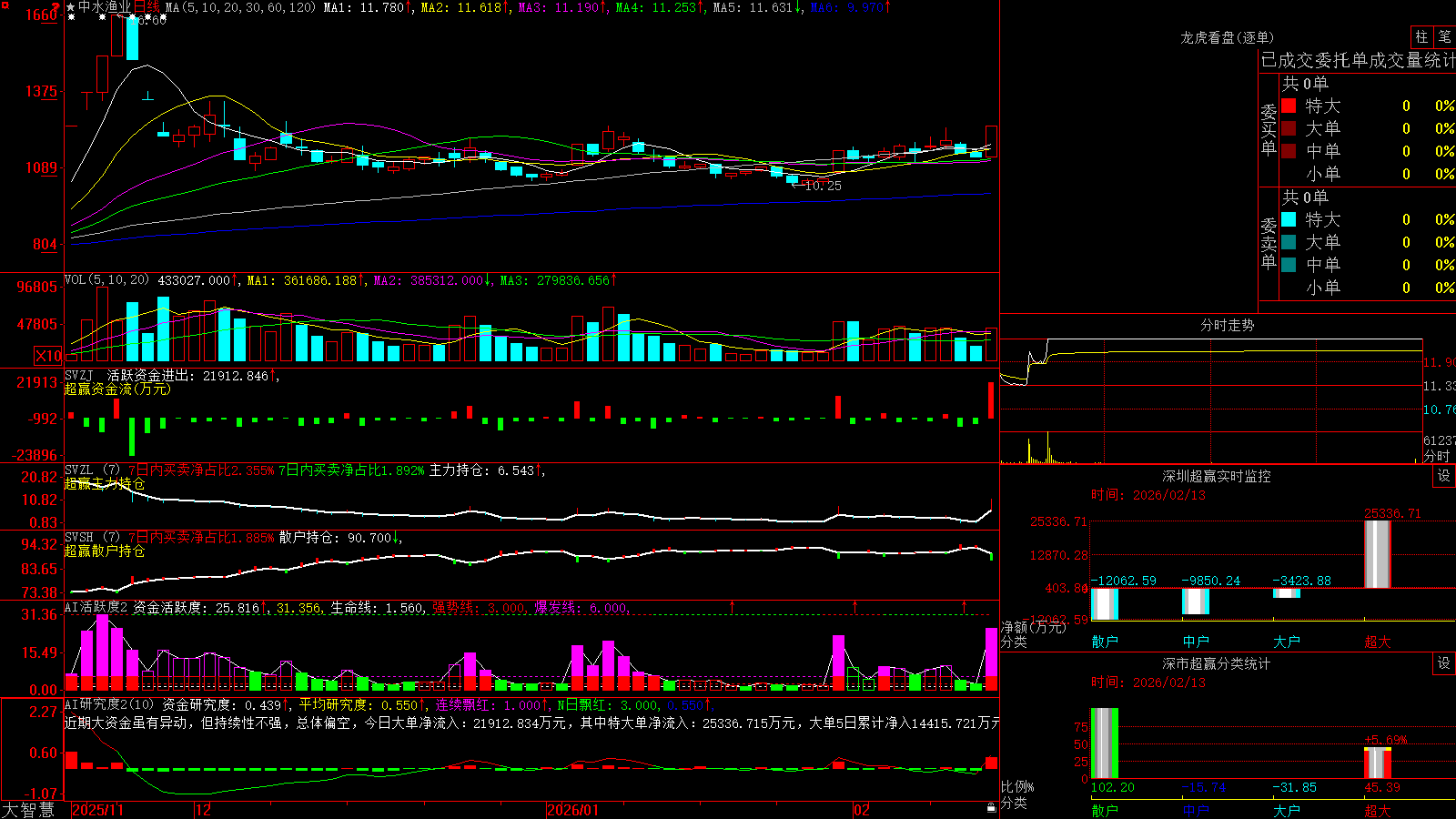Click the X10 volume scale marker

point(48,356)
